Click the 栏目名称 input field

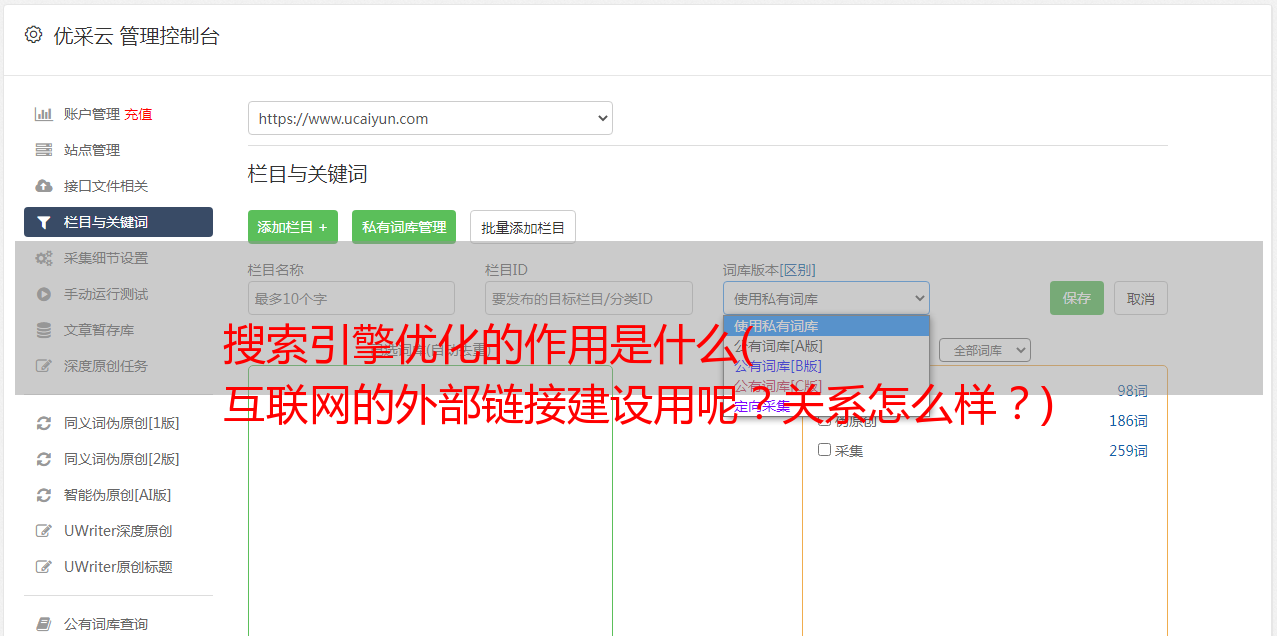click(x=351, y=298)
